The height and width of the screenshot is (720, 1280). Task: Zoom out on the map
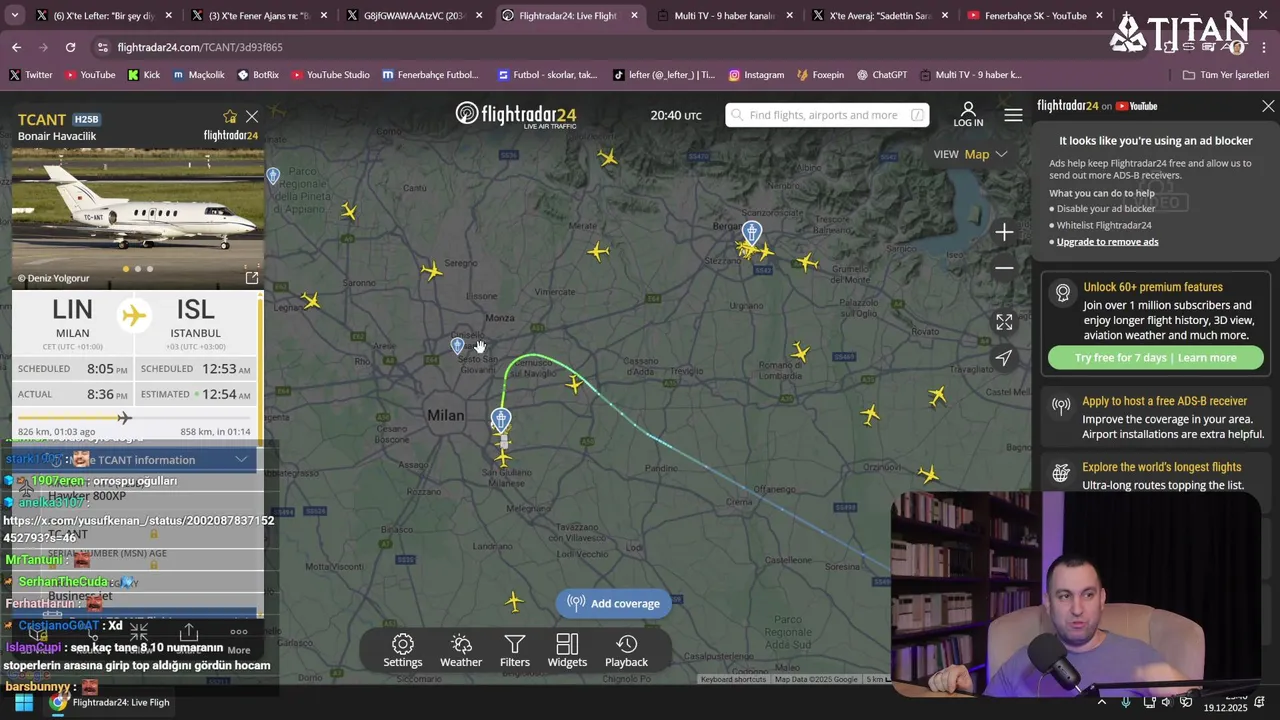tap(1004, 268)
